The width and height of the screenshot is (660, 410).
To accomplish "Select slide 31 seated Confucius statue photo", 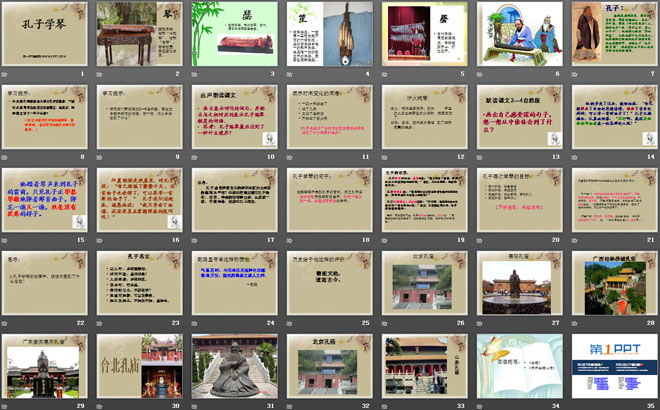I will pos(235,366).
